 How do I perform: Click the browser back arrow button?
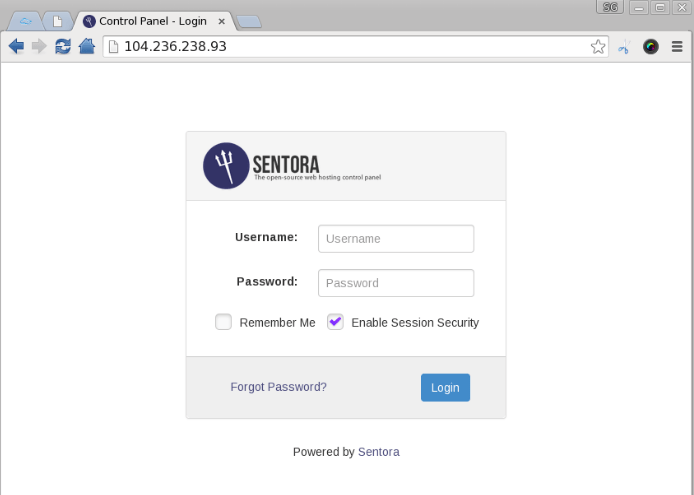pos(16,46)
